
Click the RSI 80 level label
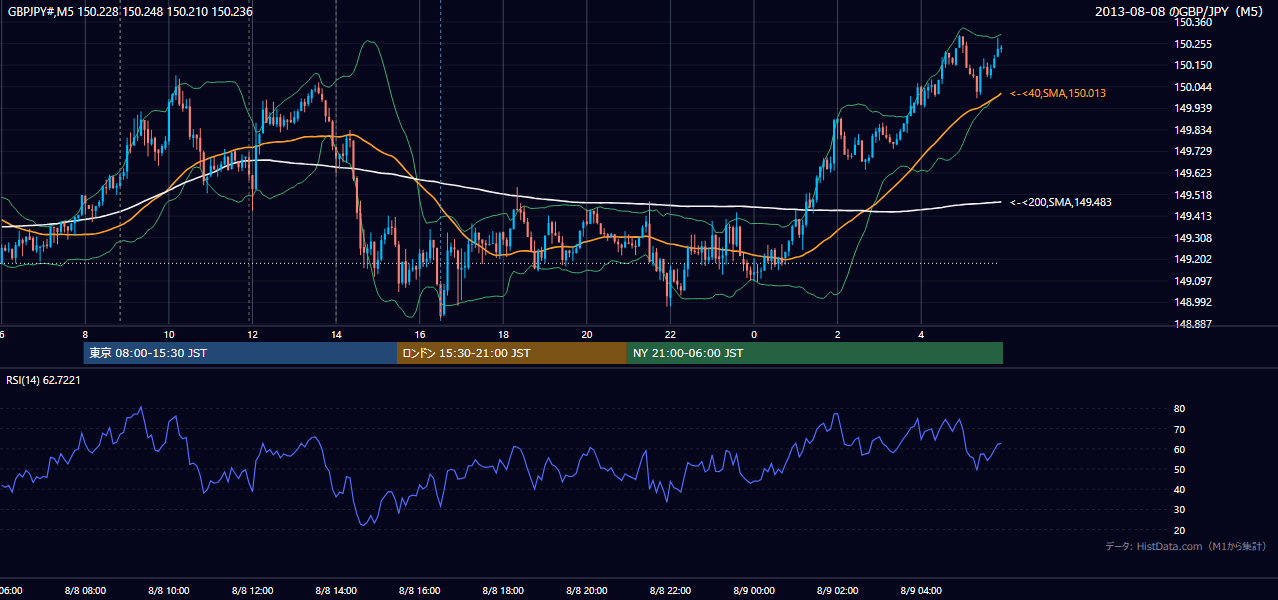pos(1179,409)
